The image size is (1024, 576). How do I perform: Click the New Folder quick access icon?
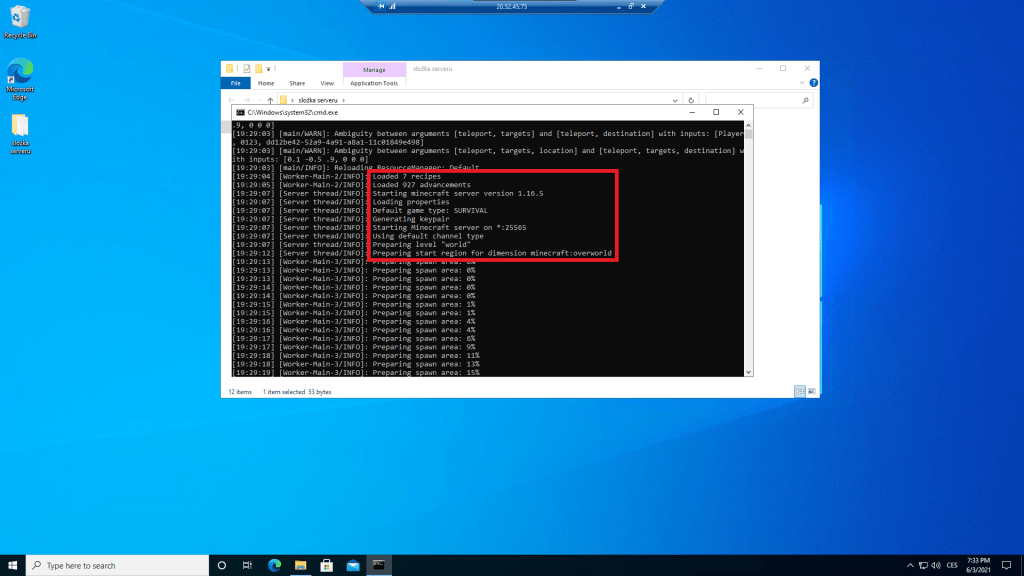pos(259,69)
